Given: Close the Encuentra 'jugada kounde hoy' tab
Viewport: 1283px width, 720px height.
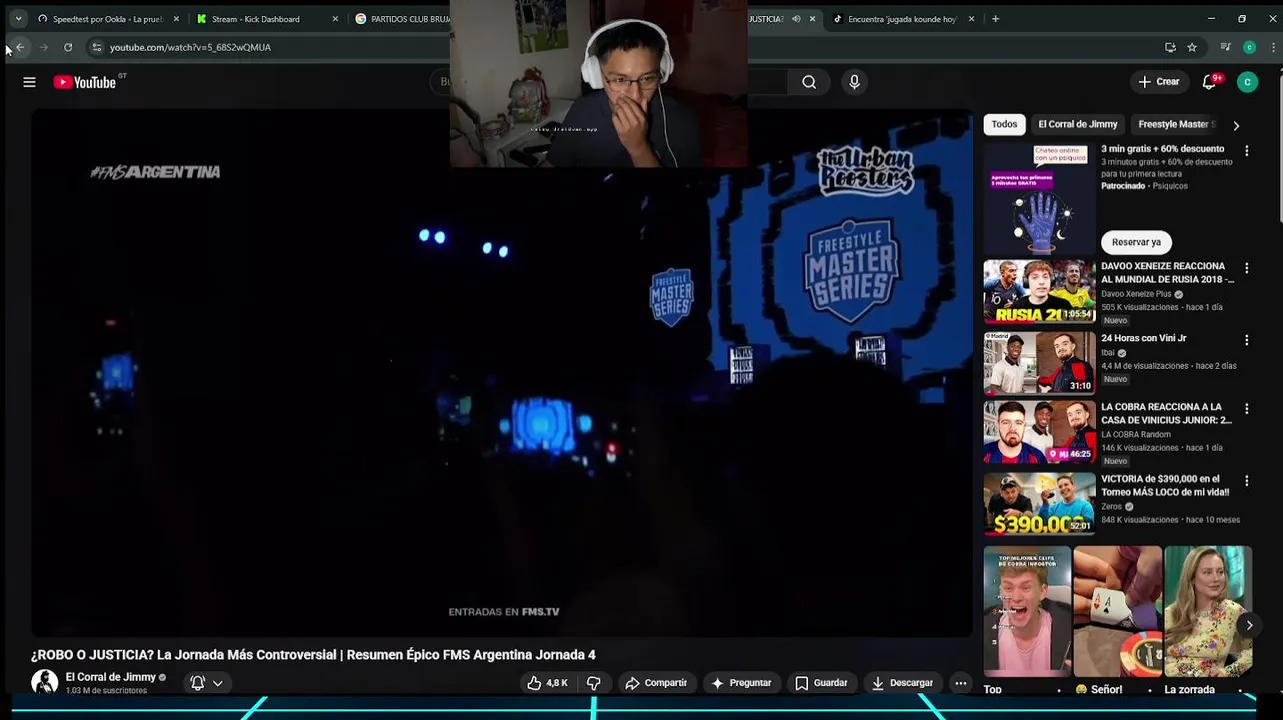Looking at the screenshot, I should tap(971, 19).
